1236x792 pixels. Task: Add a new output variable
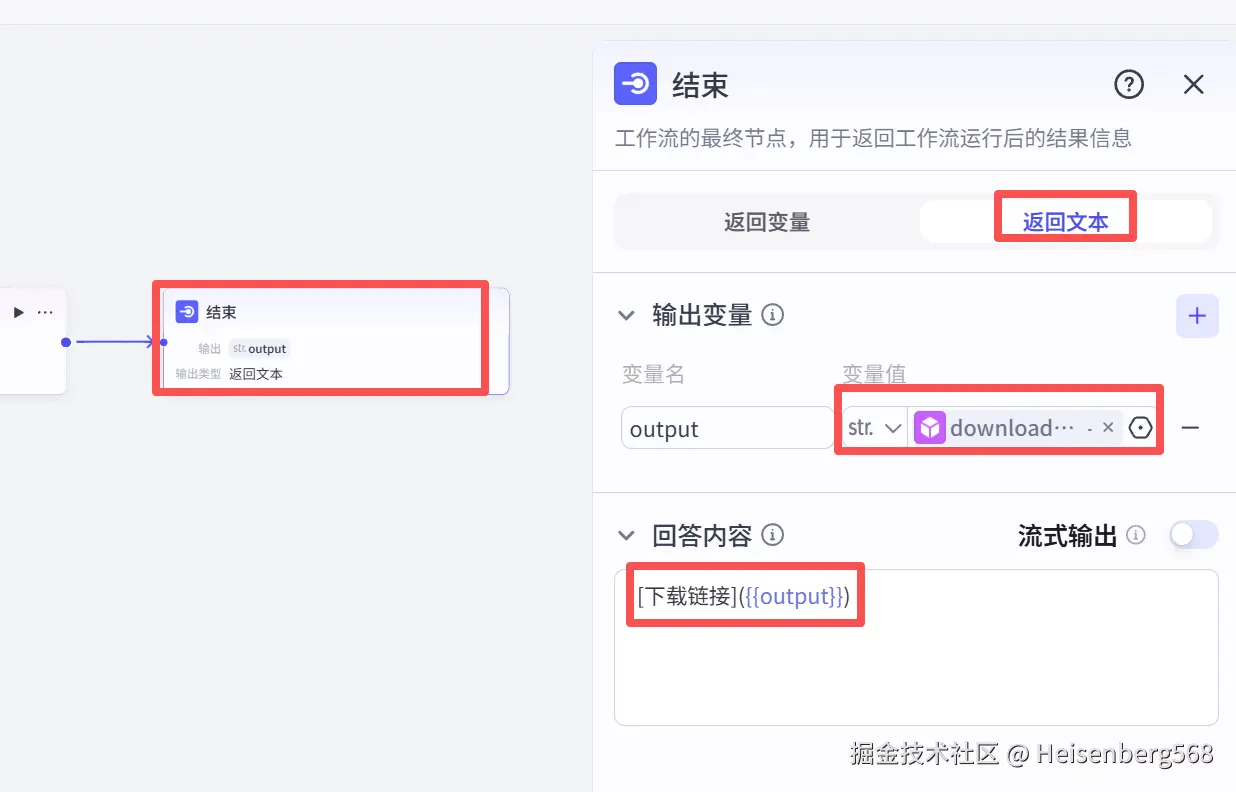tap(1197, 316)
